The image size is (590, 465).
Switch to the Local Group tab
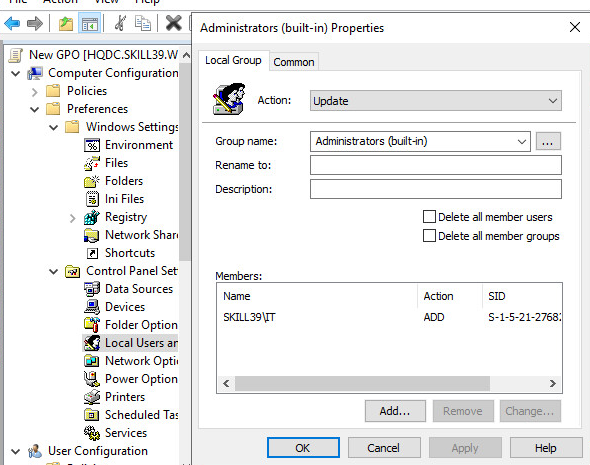click(x=233, y=60)
